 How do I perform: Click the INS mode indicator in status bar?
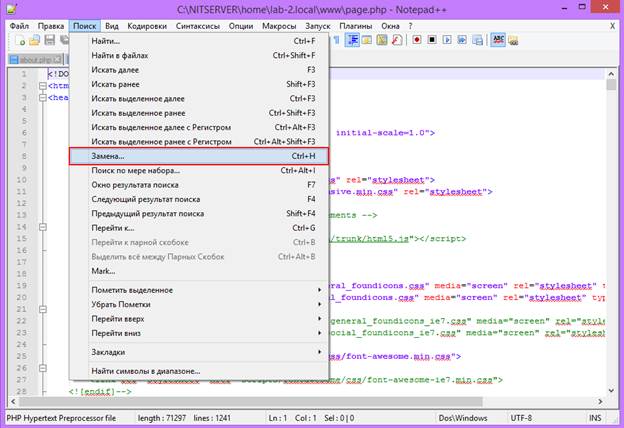click(595, 418)
